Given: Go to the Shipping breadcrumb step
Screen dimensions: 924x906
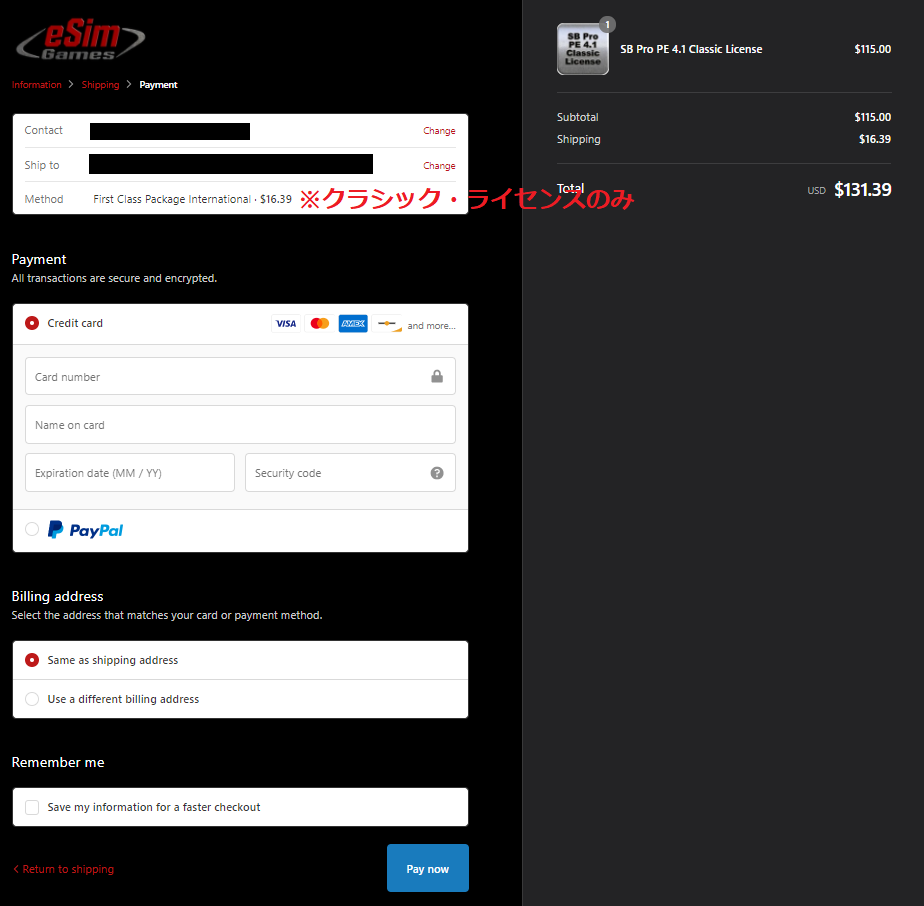Looking at the screenshot, I should click(x=100, y=85).
